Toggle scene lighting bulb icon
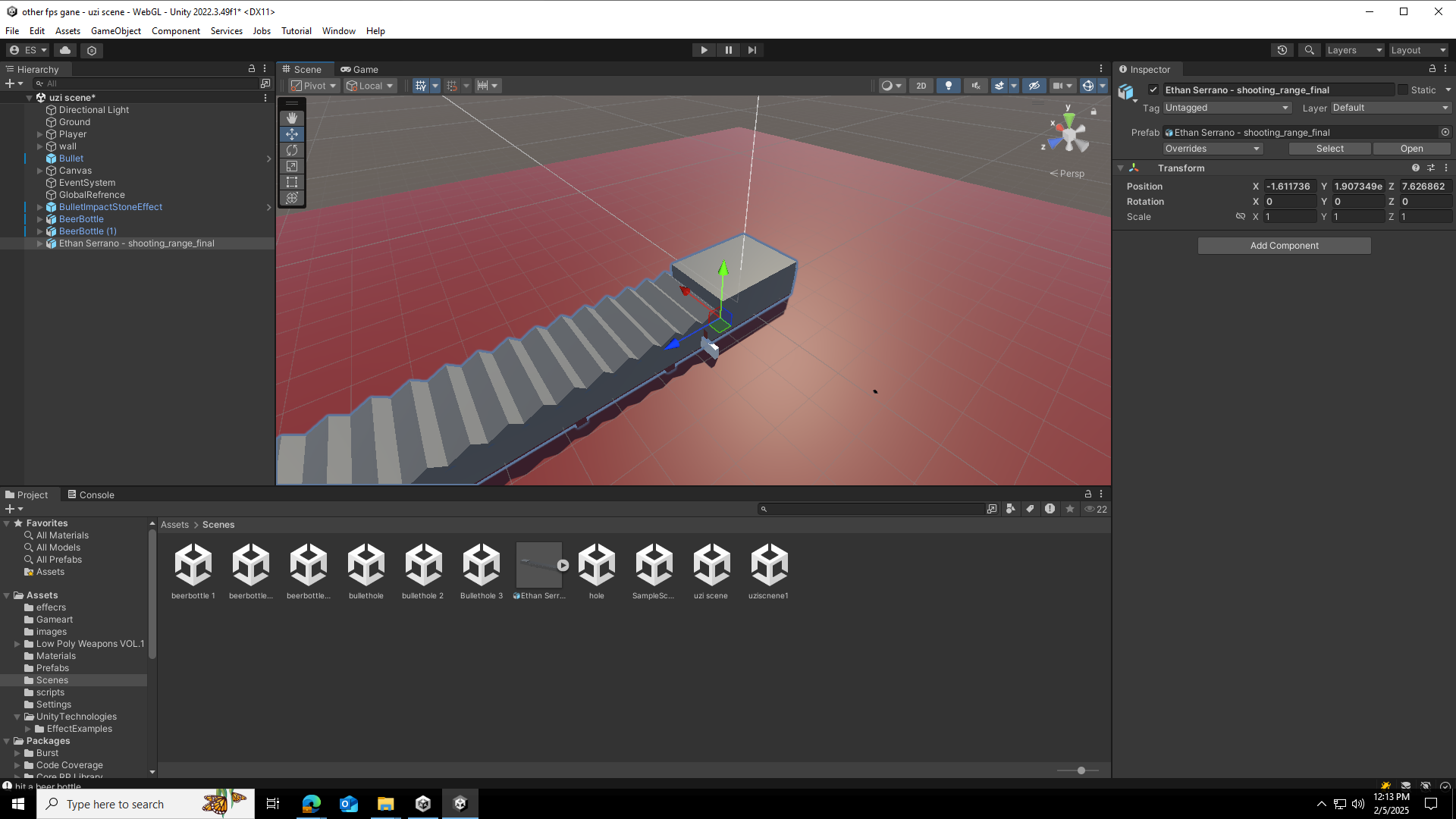 coord(948,86)
